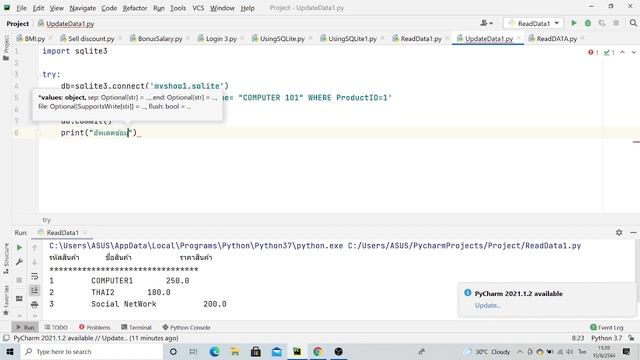This screenshot has width=640, height=360.
Task: Open the Python Console tool window
Action: tap(186, 327)
